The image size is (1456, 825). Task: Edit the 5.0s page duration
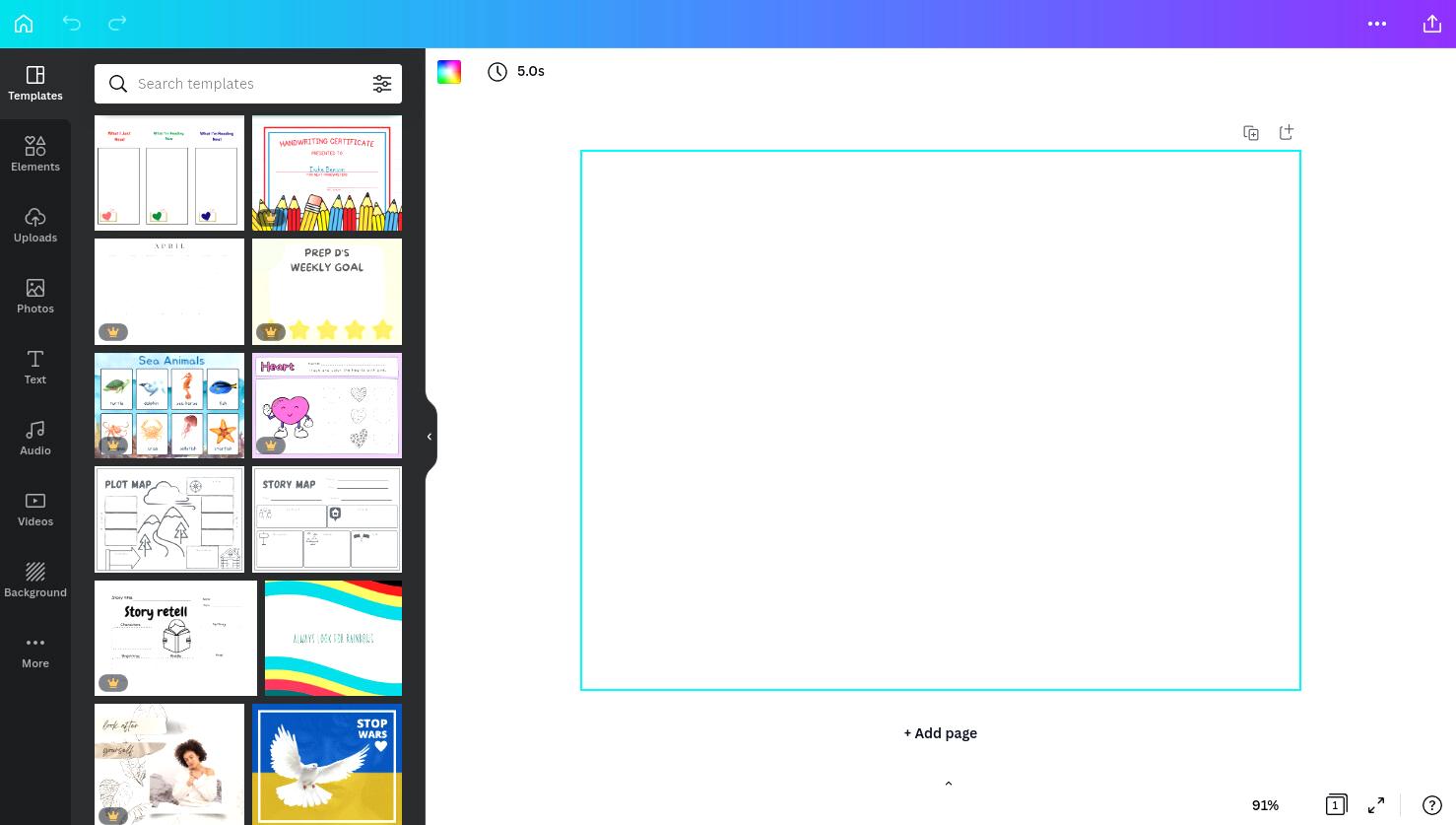point(531,71)
